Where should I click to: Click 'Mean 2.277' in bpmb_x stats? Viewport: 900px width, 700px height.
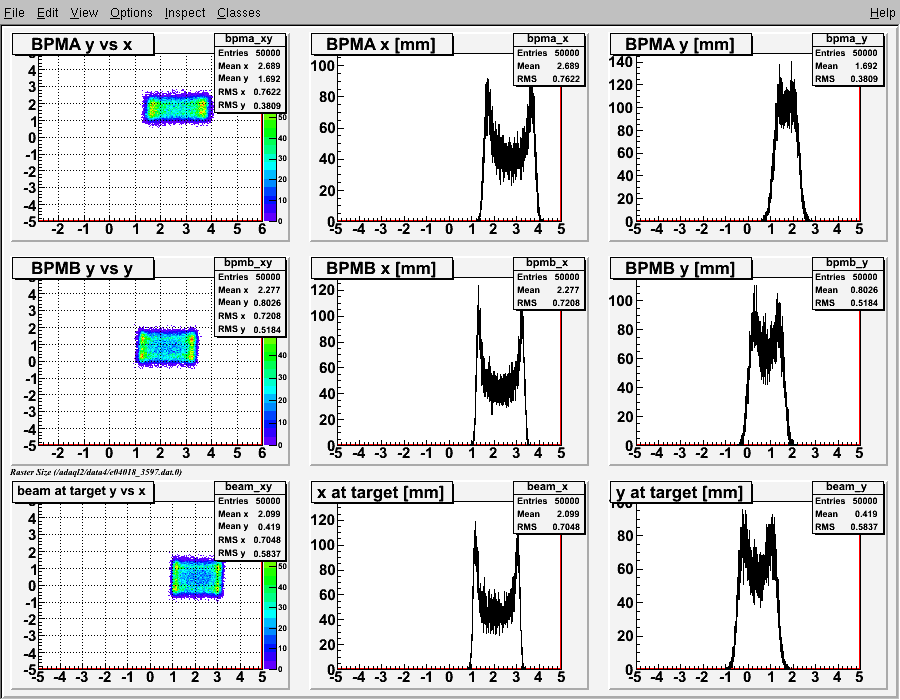[x=548, y=290]
